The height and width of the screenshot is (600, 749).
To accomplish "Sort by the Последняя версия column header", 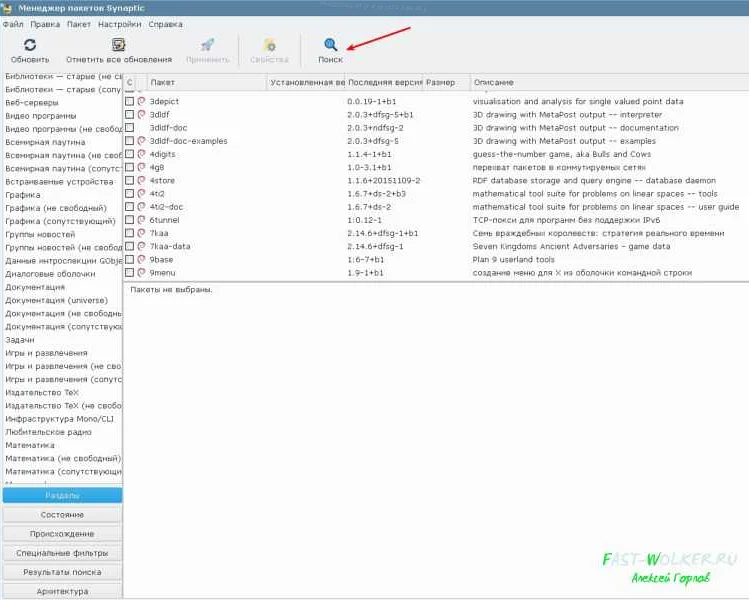I will click(x=384, y=83).
